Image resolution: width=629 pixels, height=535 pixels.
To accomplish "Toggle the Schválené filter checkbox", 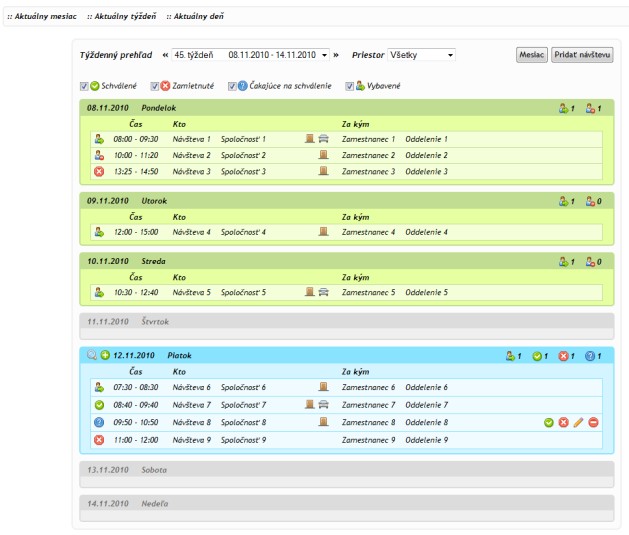I will point(84,86).
